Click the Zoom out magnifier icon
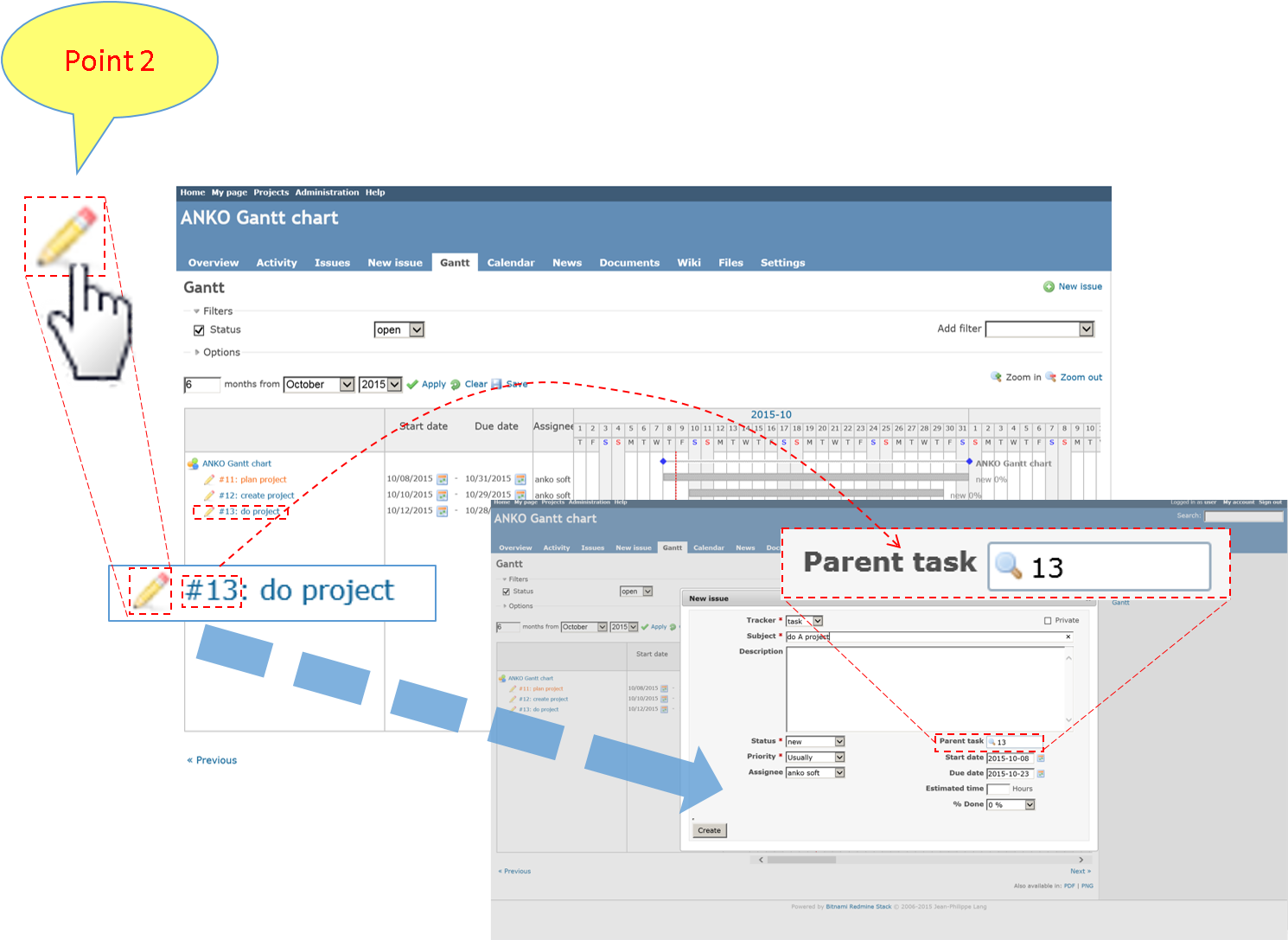Viewport: 1288px width, 940px height. [1051, 377]
